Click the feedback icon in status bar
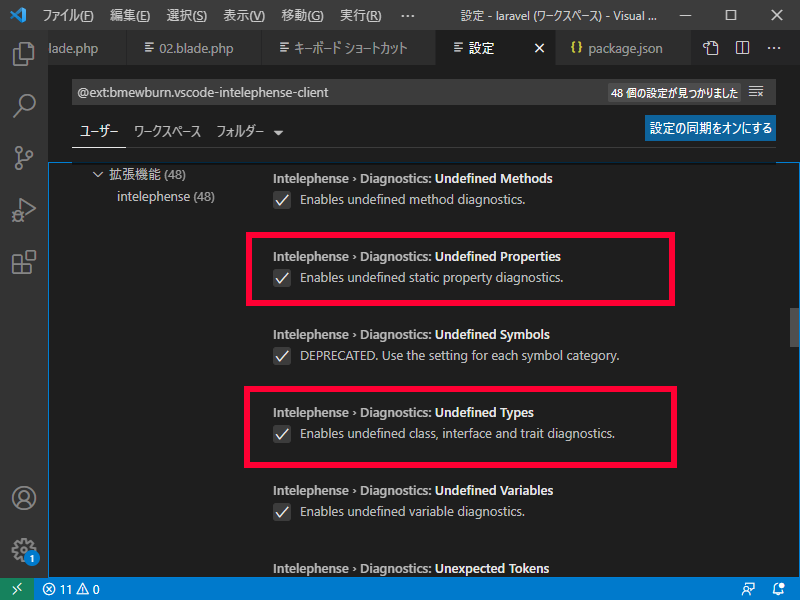Image resolution: width=800 pixels, height=600 pixels. pyautogui.click(x=748, y=590)
